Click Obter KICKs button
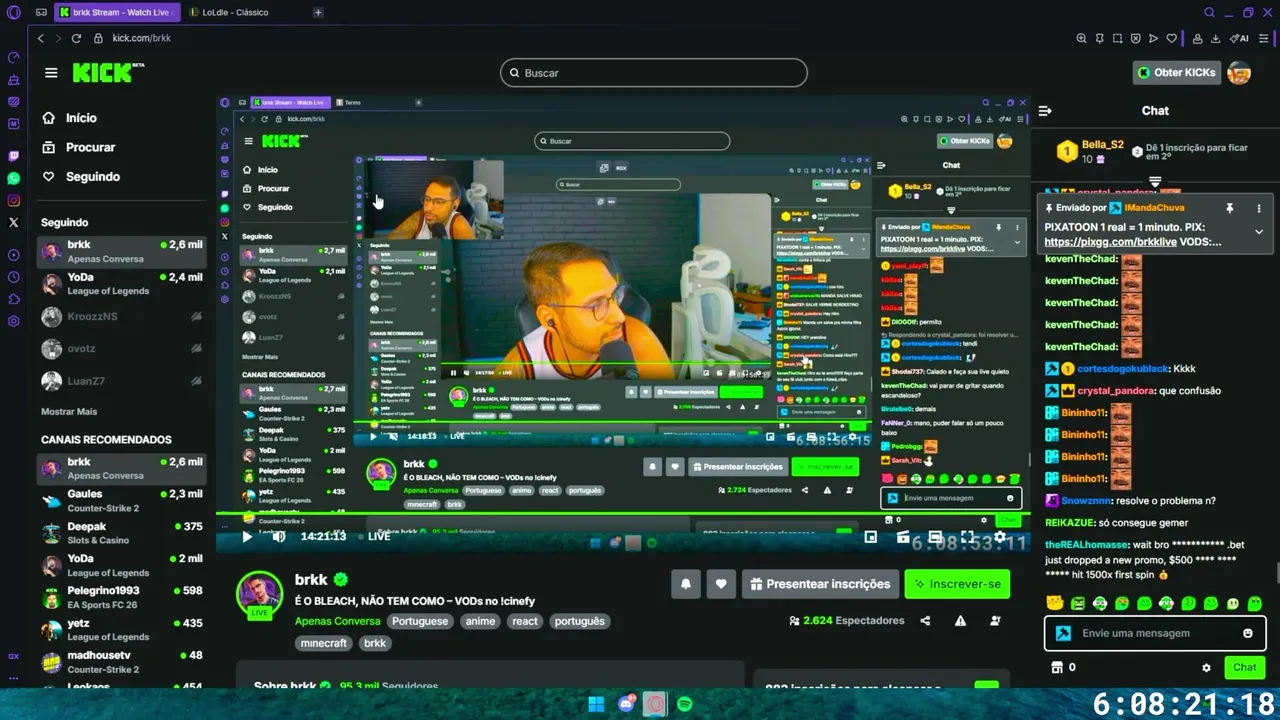This screenshot has height=720, width=1280. [x=1177, y=72]
